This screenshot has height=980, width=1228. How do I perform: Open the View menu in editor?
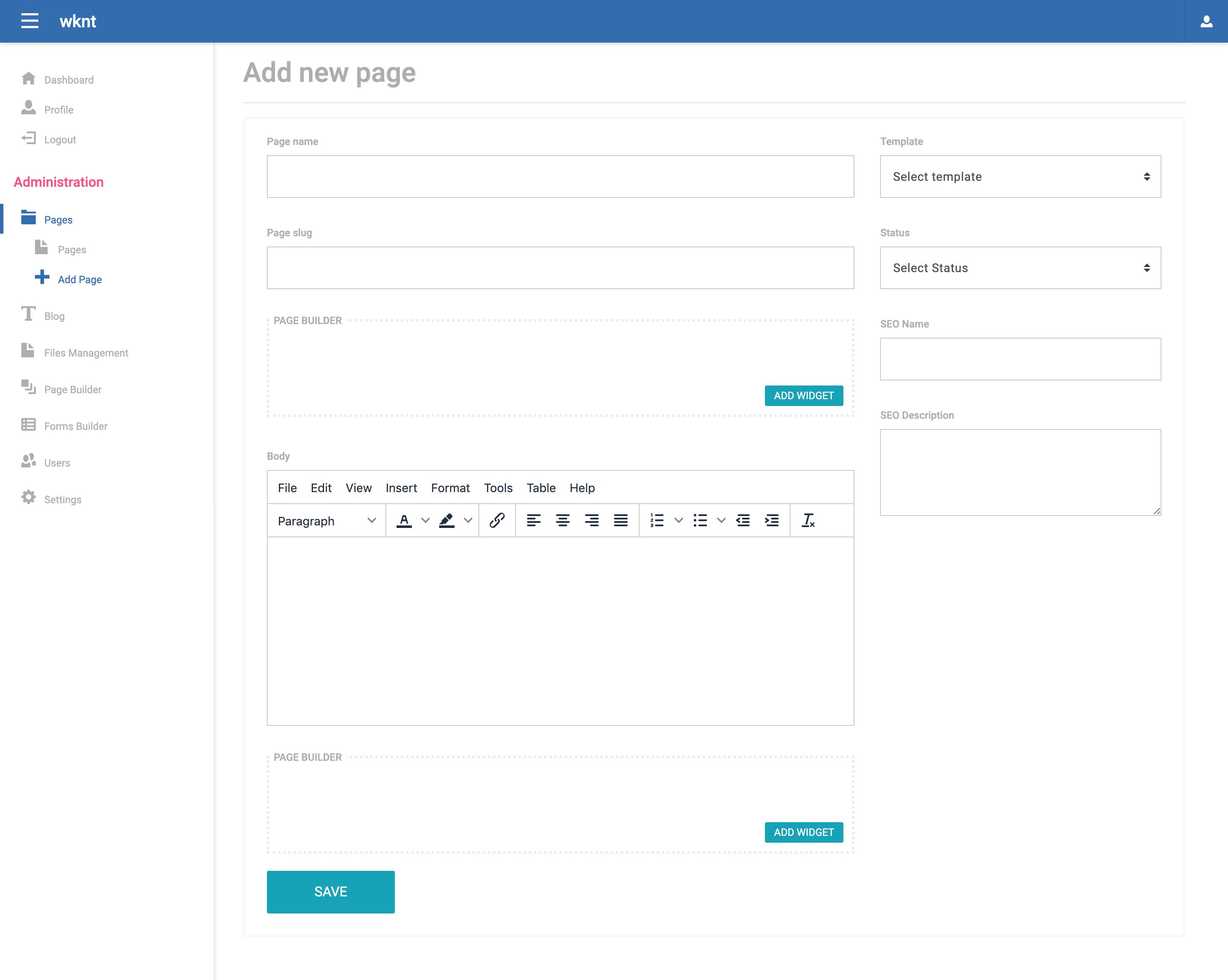[359, 488]
